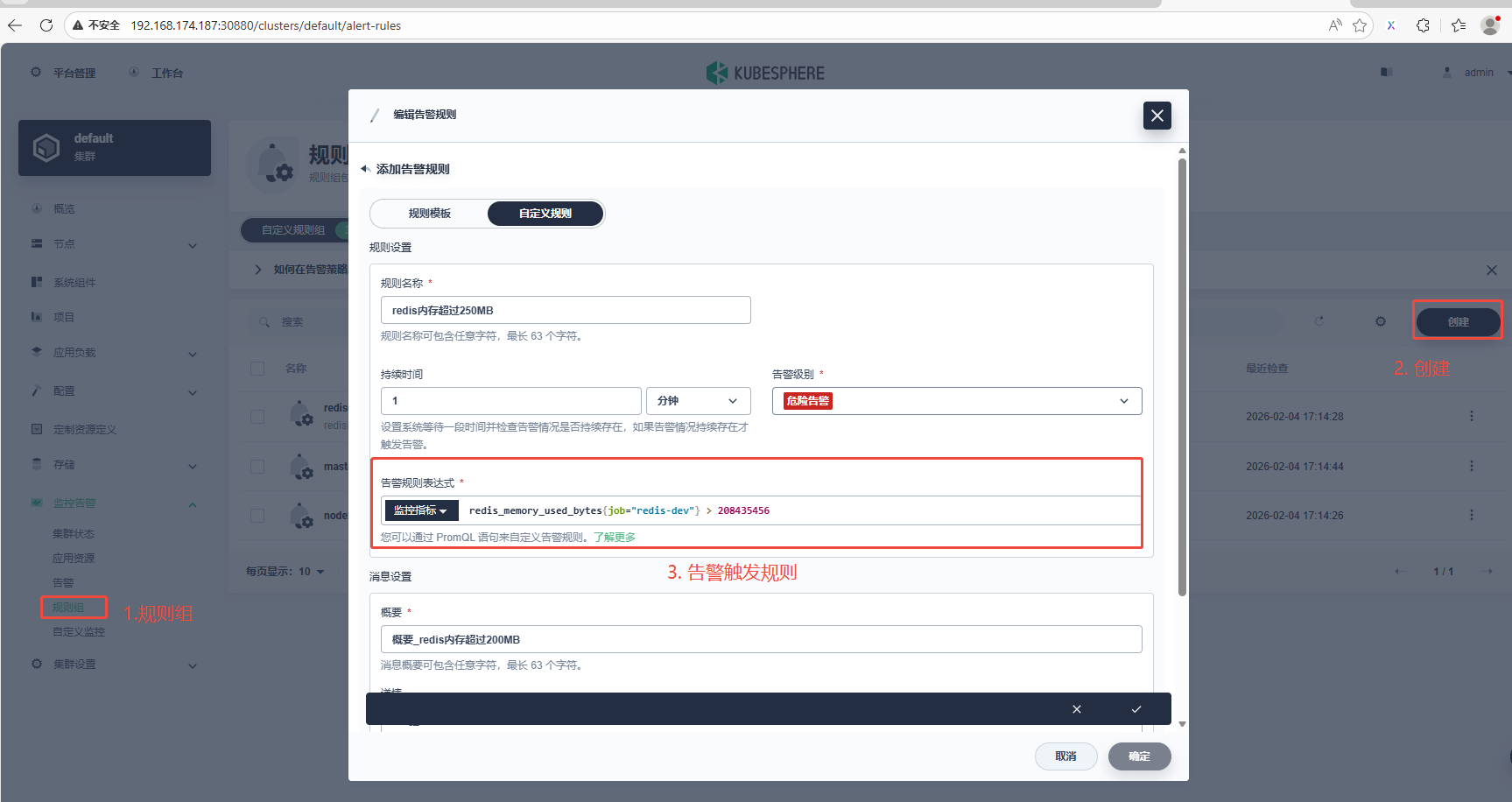Click the favorites star icon in address bar

1360,25
